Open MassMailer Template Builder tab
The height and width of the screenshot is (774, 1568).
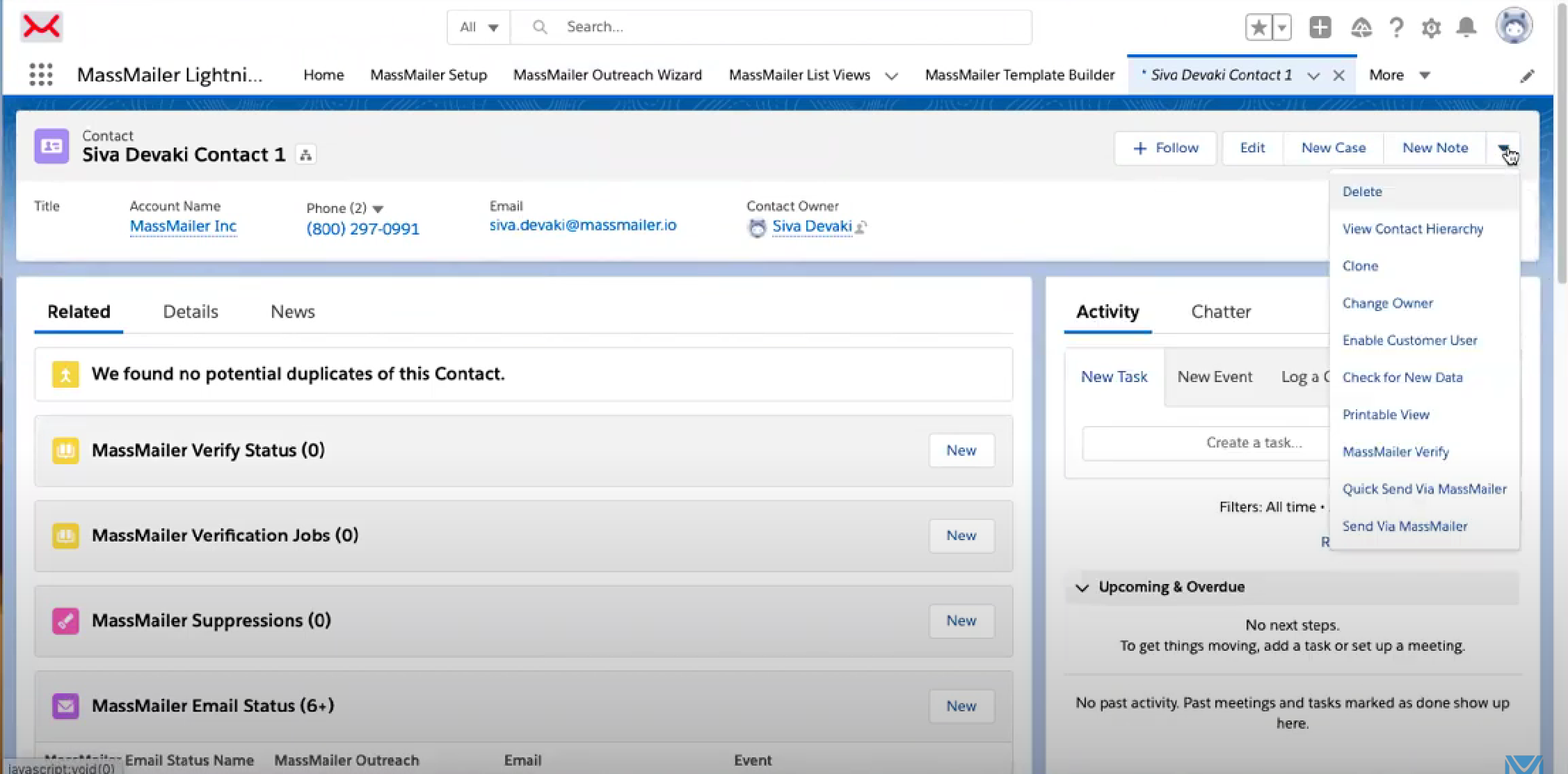[x=1019, y=75]
